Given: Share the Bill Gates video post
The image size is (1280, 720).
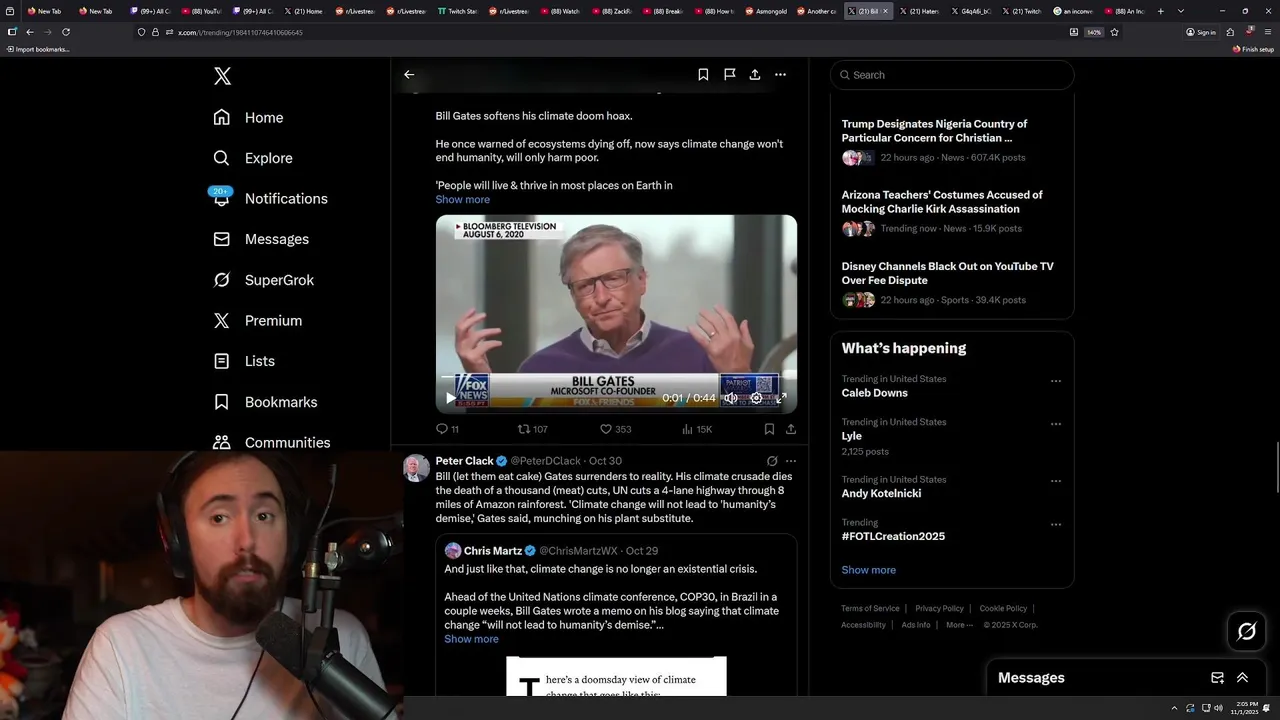Looking at the screenshot, I should [791, 429].
